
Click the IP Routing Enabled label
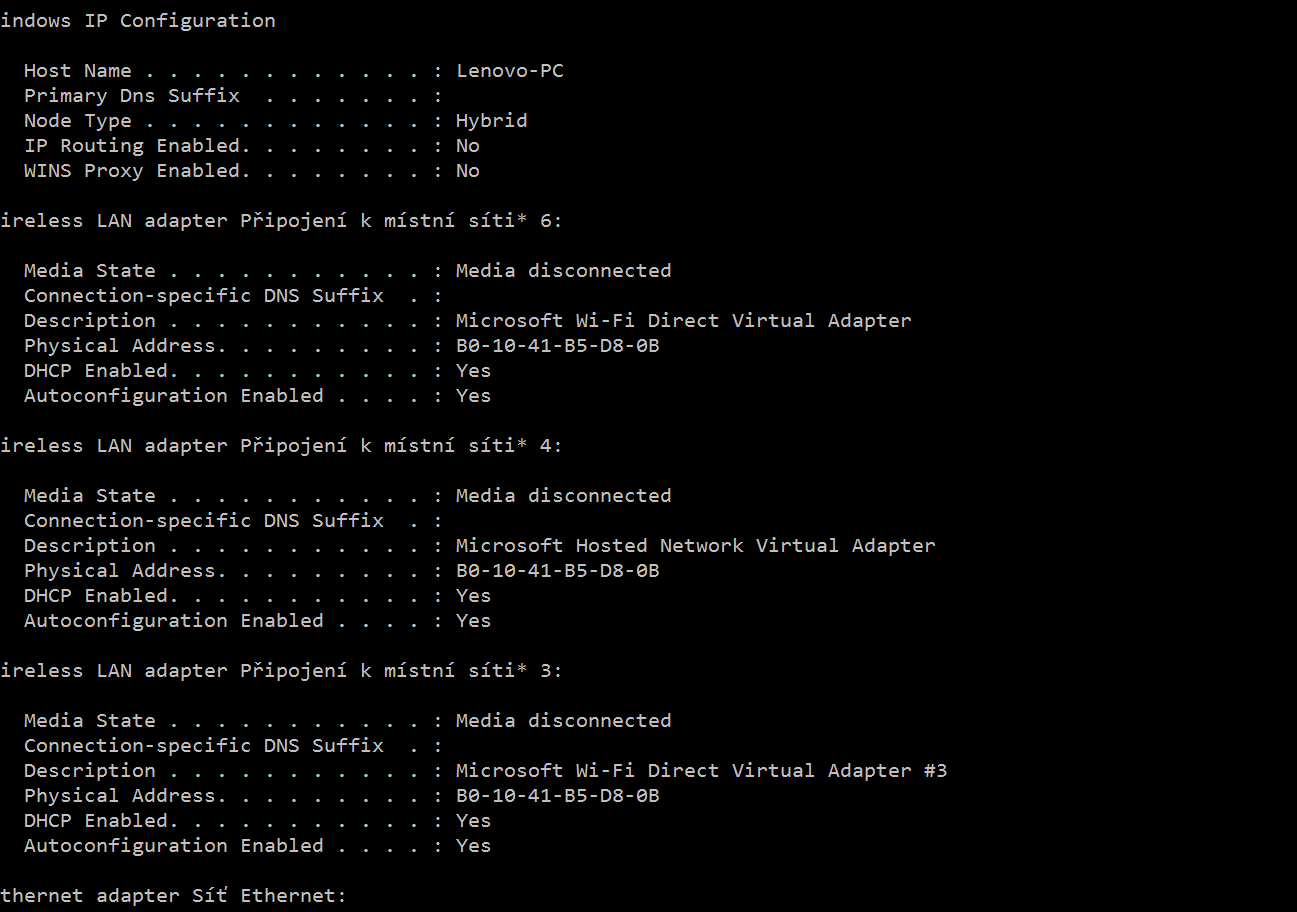point(132,146)
